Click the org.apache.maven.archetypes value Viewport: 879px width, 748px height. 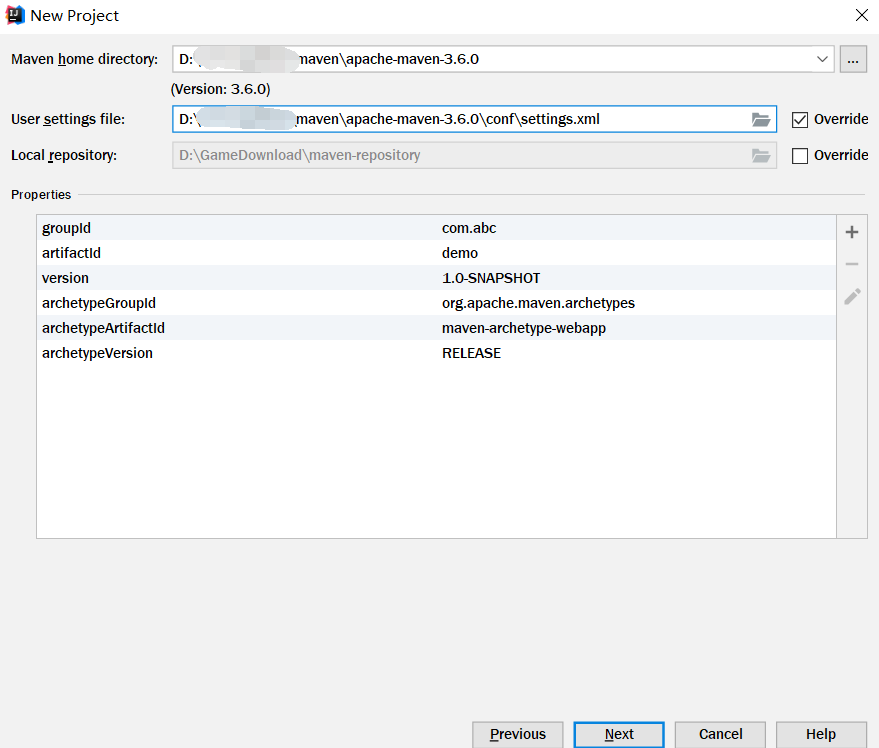click(x=538, y=303)
